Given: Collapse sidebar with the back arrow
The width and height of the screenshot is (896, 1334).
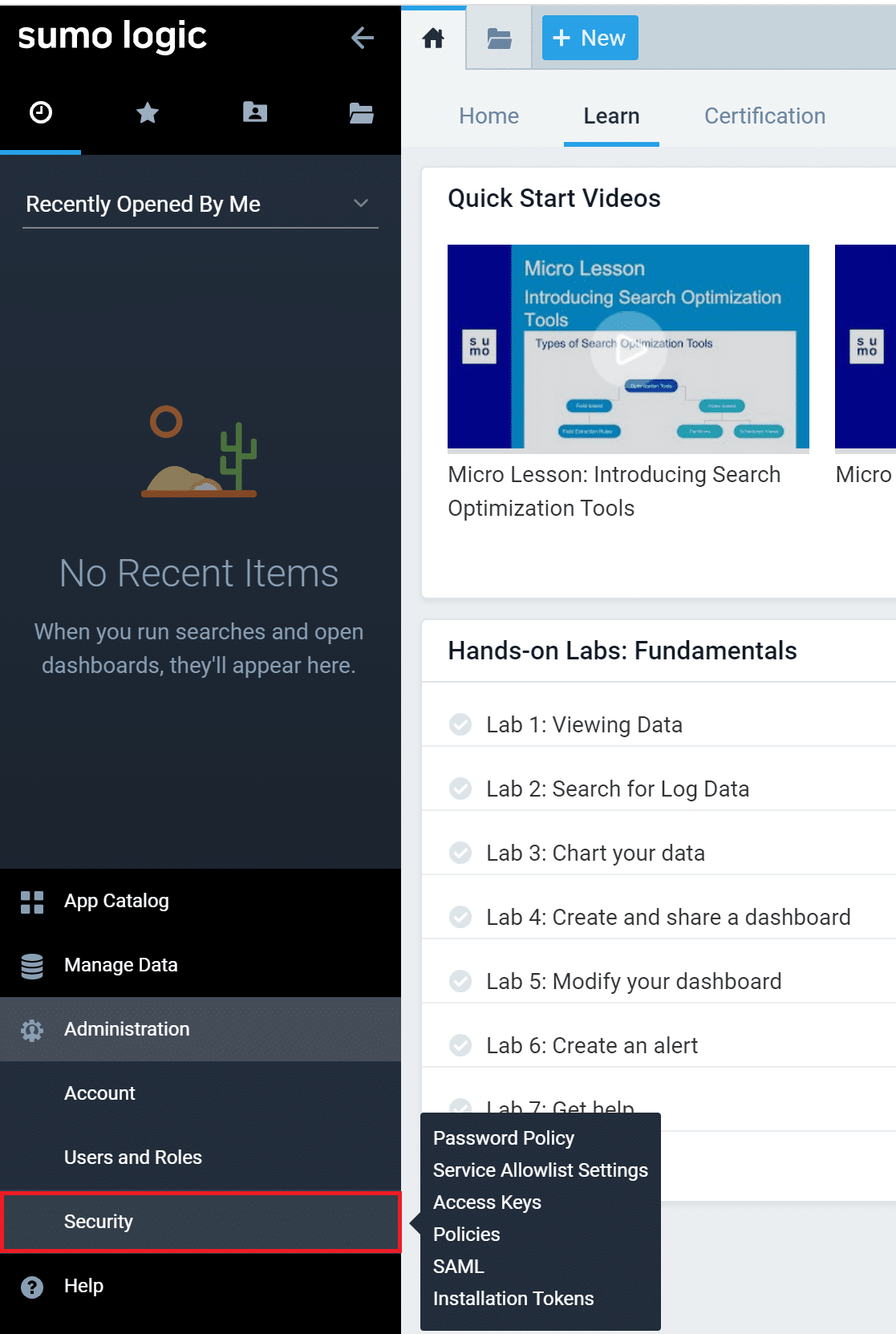Looking at the screenshot, I should coord(363,38).
